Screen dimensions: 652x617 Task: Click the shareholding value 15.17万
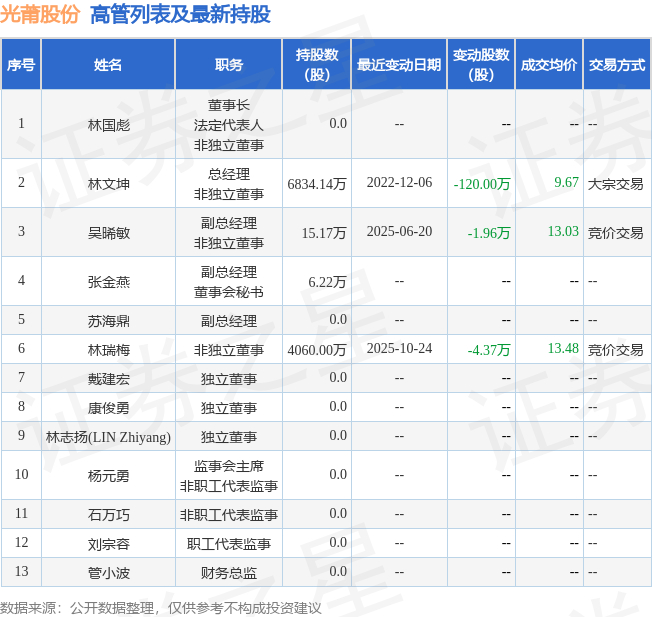(324, 233)
